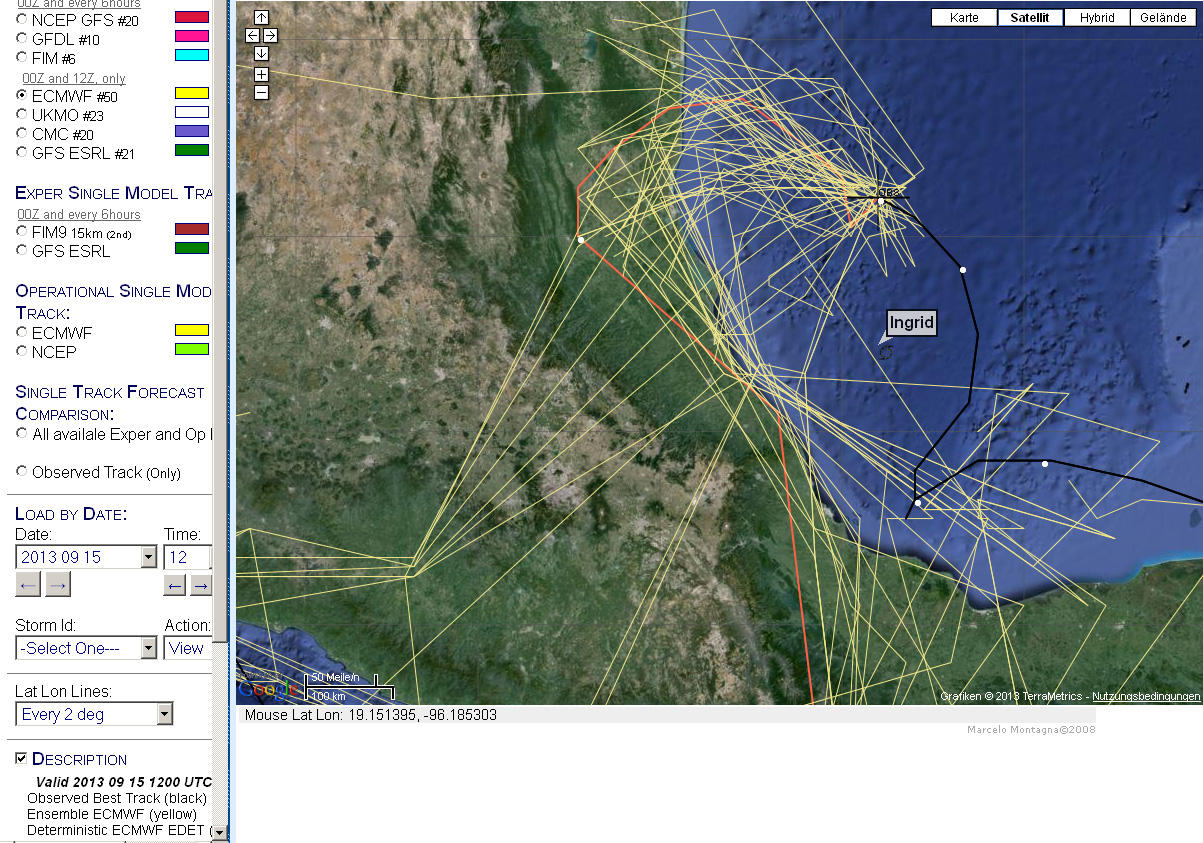Advance to next date with right arrow
This screenshot has height=843, width=1203.
pyautogui.click(x=58, y=585)
